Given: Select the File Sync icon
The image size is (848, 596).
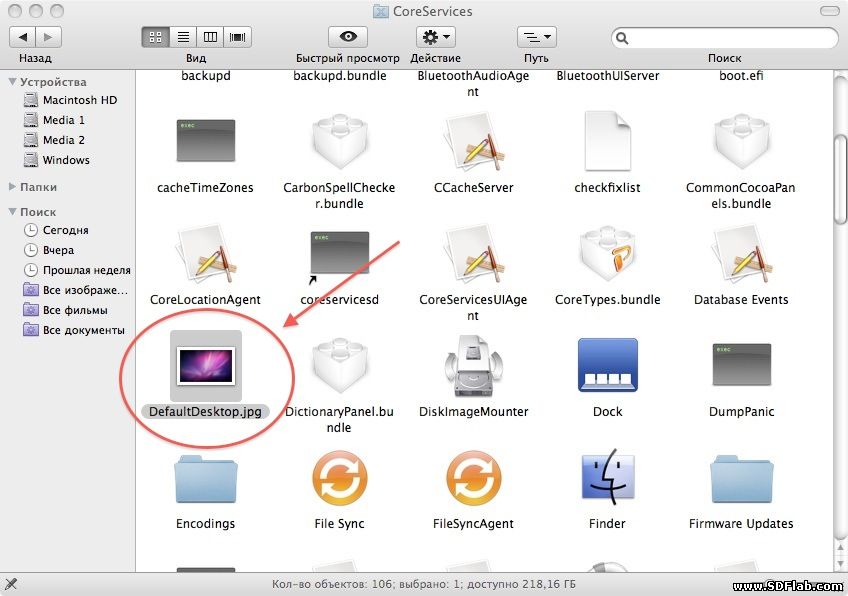Looking at the screenshot, I should 340,479.
